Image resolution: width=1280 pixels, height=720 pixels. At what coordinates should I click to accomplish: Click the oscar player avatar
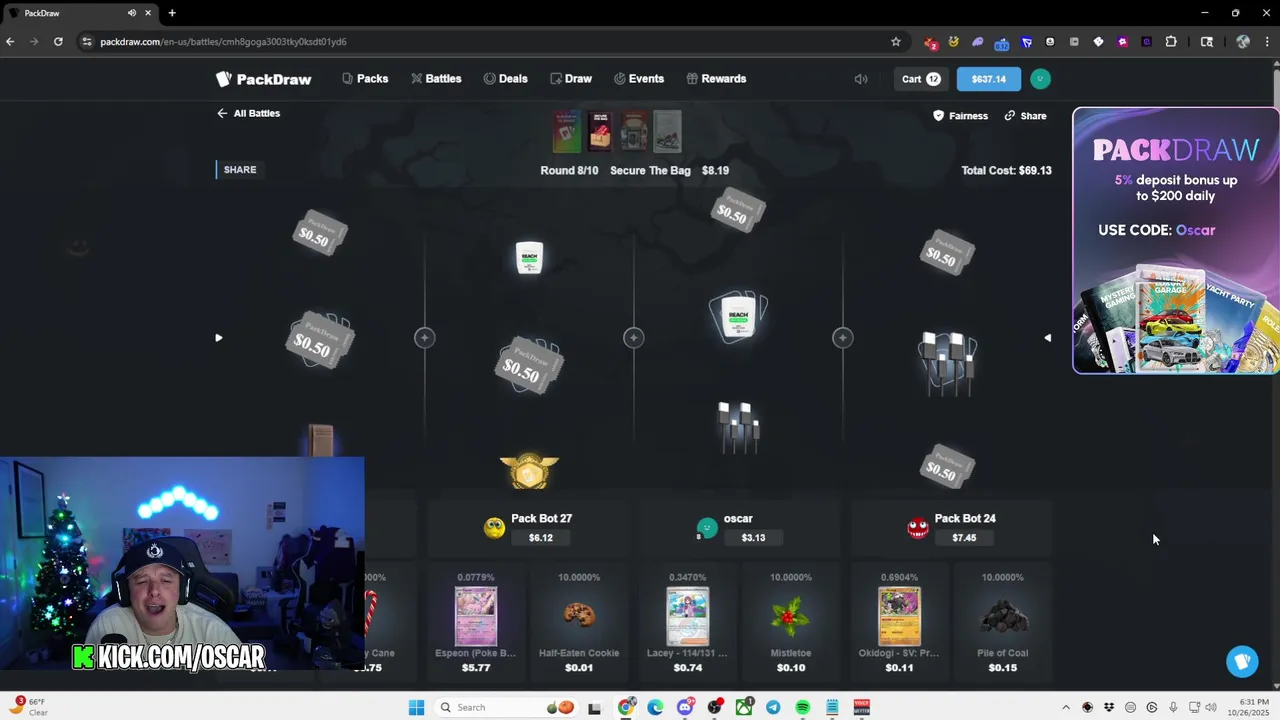pyautogui.click(x=707, y=528)
